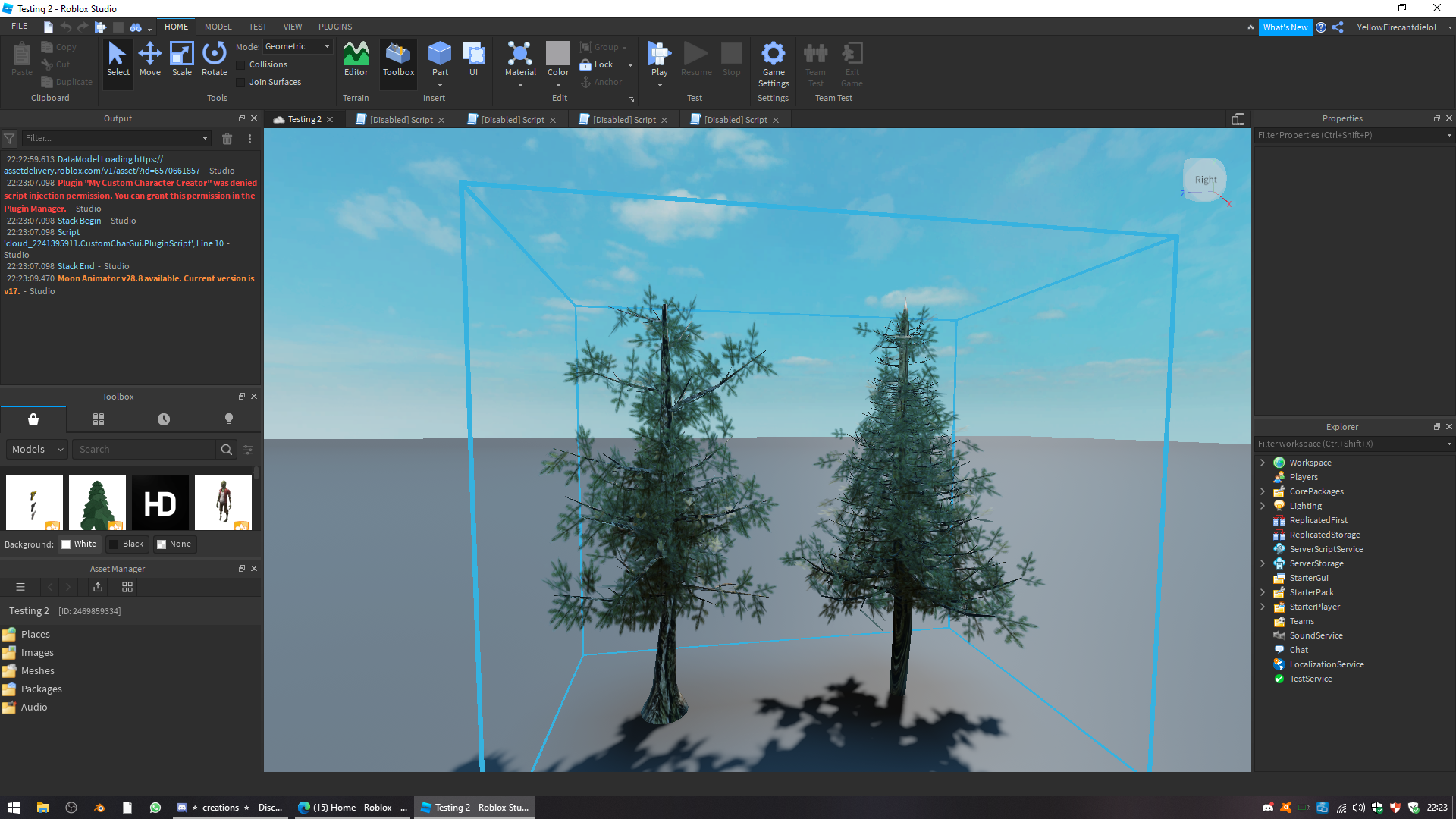Open the Creations lightbulb tab in Toolbox
Viewport: 1456px width, 819px height.
[x=229, y=419]
